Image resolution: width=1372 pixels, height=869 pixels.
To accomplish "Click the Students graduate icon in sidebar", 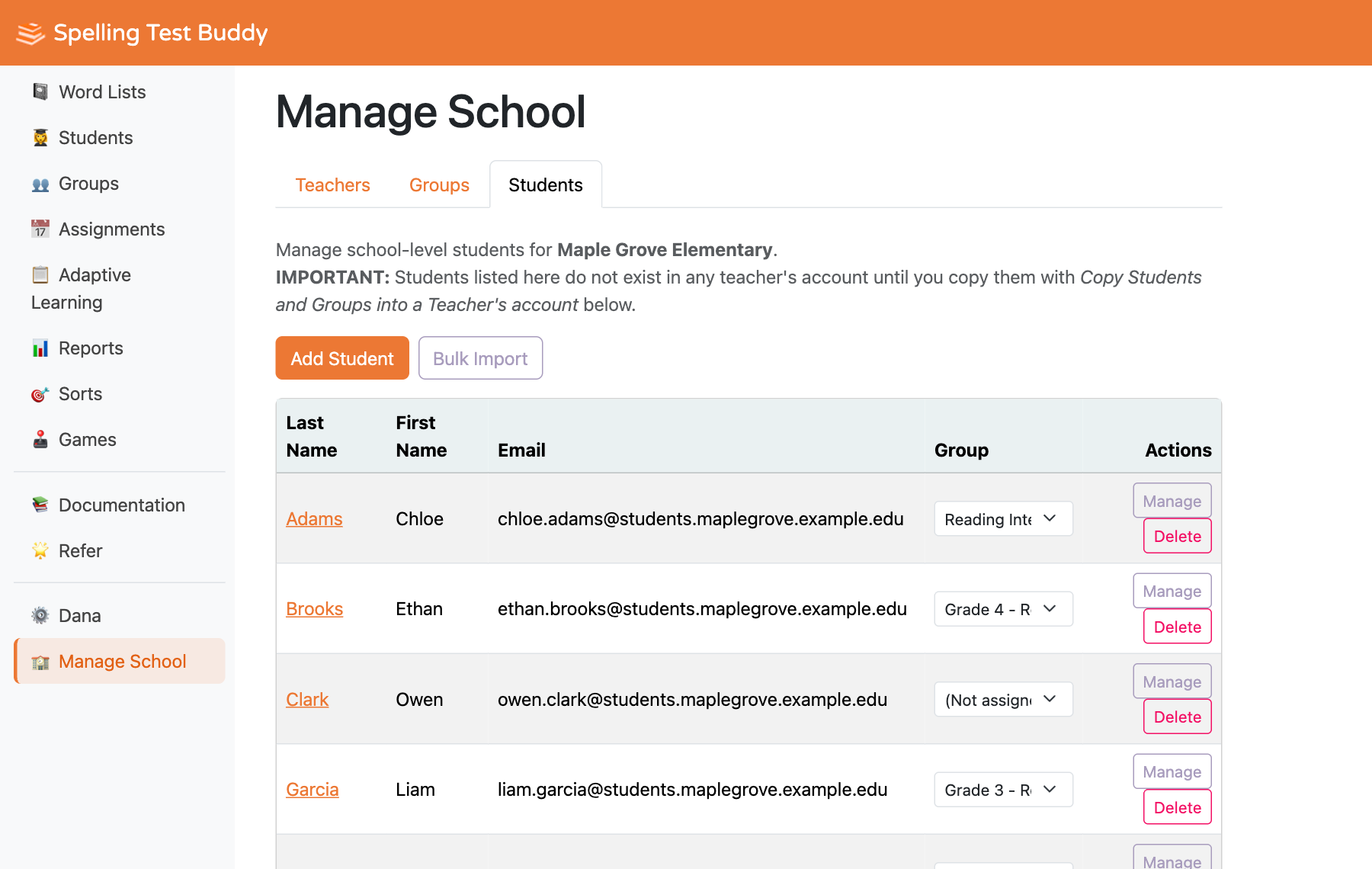I will click(40, 137).
